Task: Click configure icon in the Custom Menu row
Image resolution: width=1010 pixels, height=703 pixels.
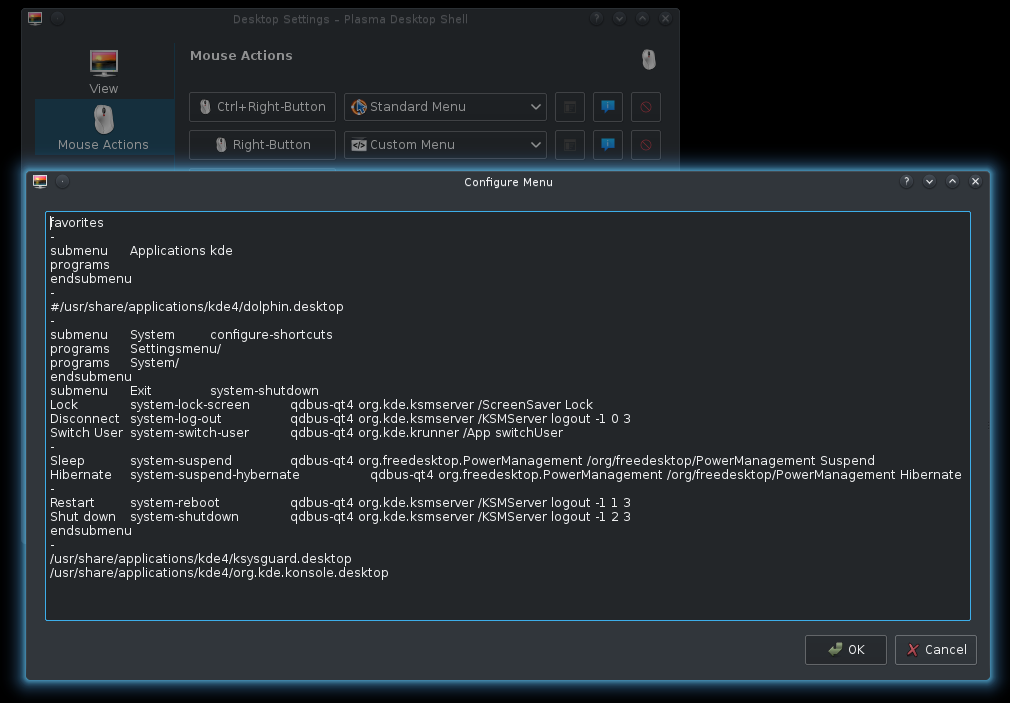Action: click(x=570, y=145)
